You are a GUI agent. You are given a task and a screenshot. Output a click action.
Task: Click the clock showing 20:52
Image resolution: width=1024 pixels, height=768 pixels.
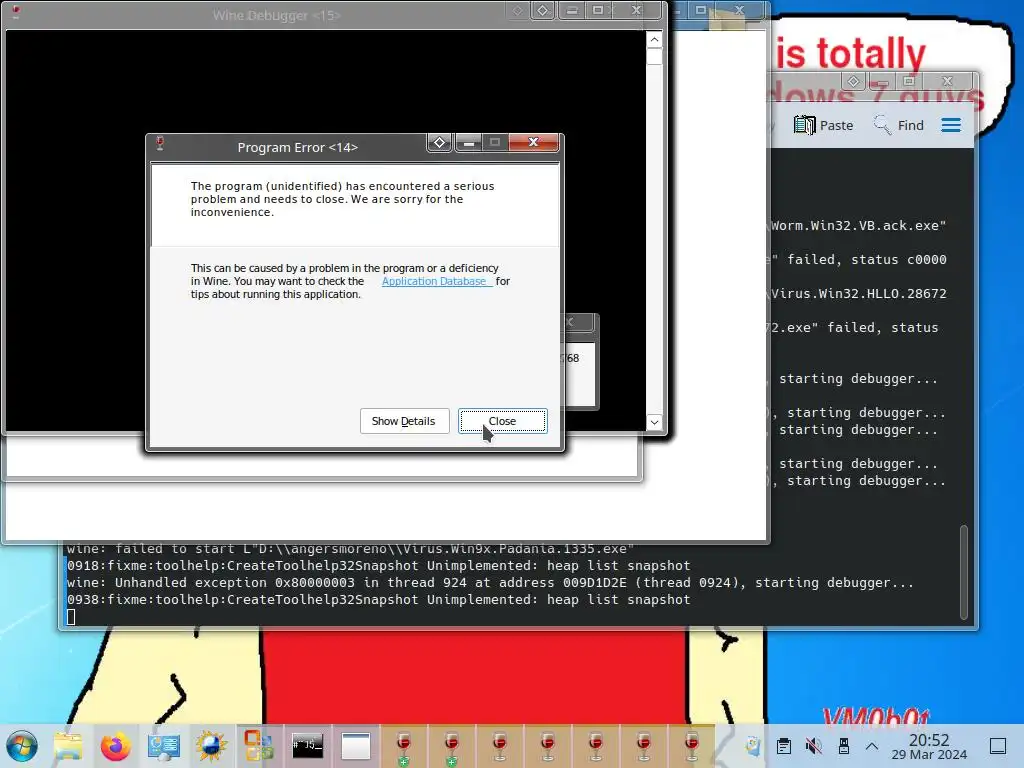coord(929,746)
